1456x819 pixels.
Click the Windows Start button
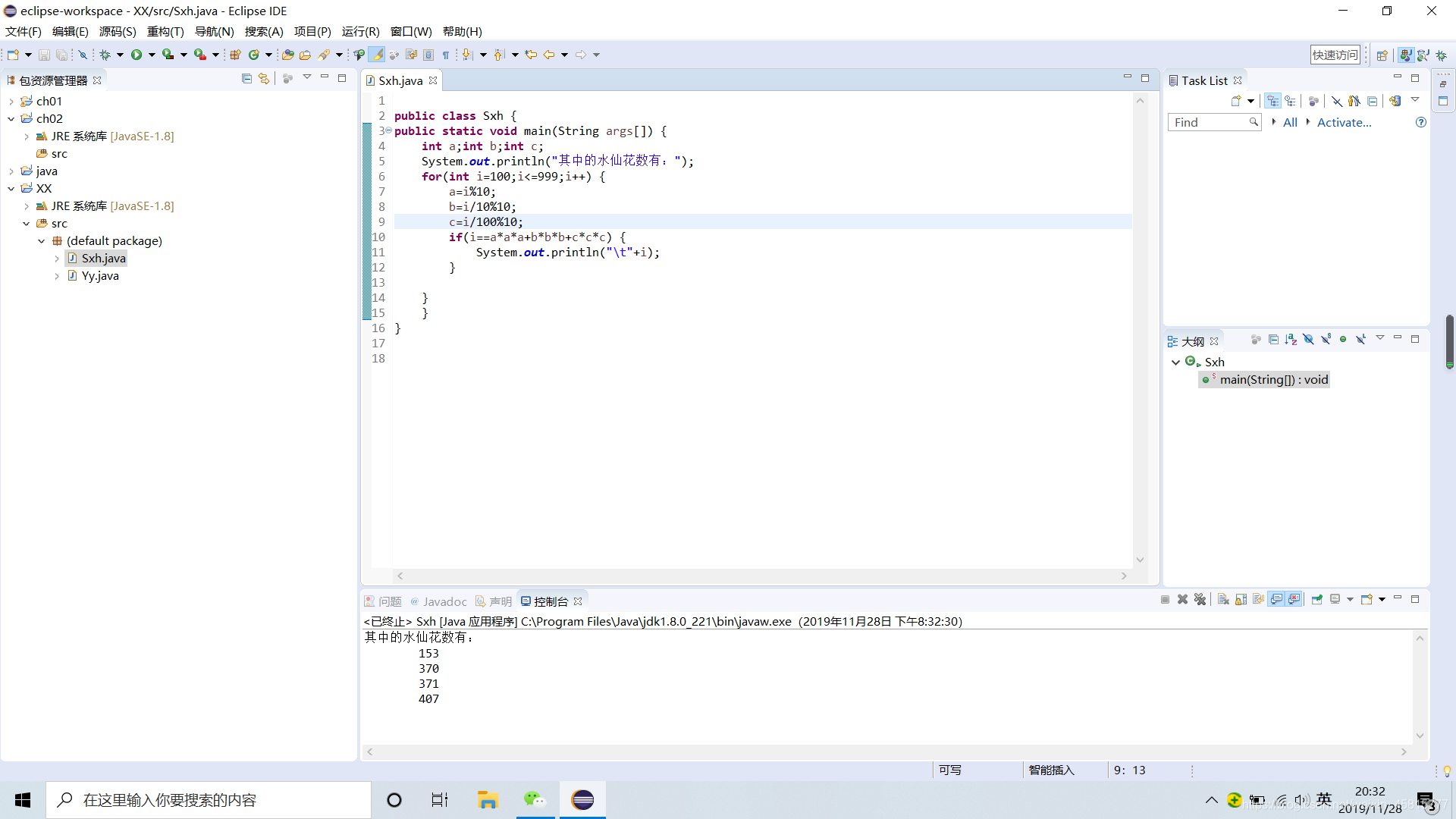point(23,800)
